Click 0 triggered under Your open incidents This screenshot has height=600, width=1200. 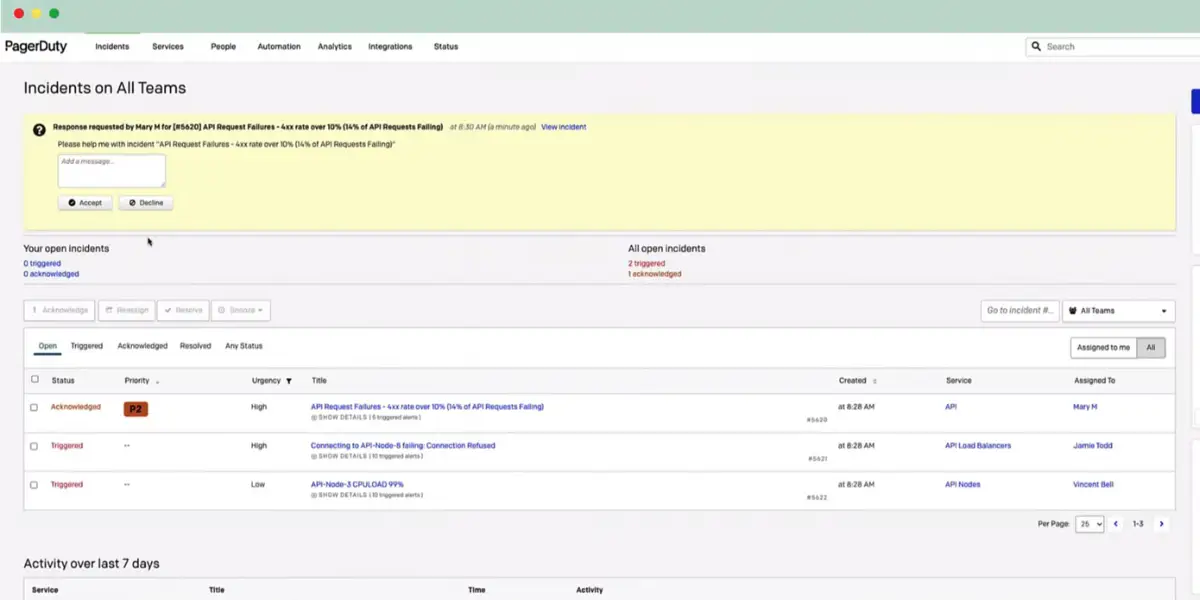42,264
